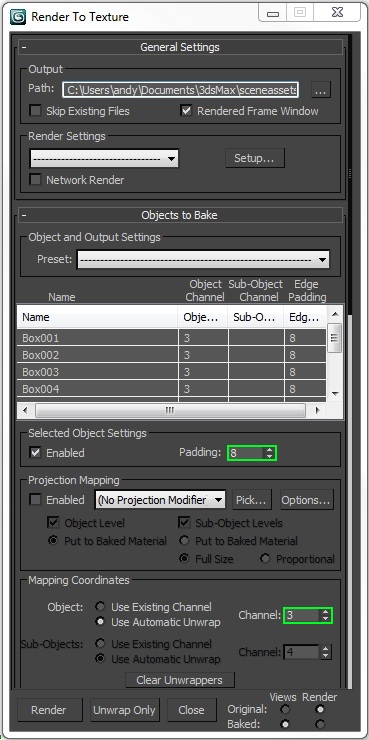Click the Padding value field
This screenshot has width=369, height=740.
coord(245,453)
